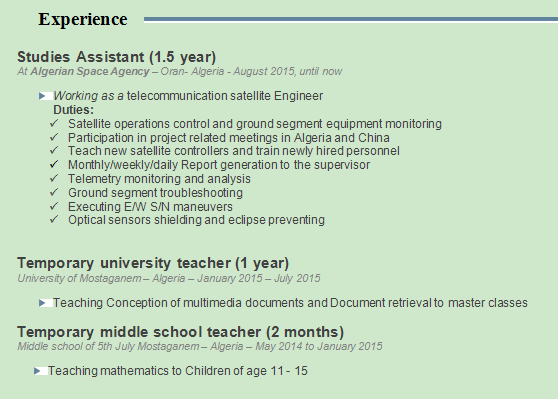The height and width of the screenshot is (399, 558).
Task: Click checkmark beside Teach new satellite controllers
Action: pos(54,151)
